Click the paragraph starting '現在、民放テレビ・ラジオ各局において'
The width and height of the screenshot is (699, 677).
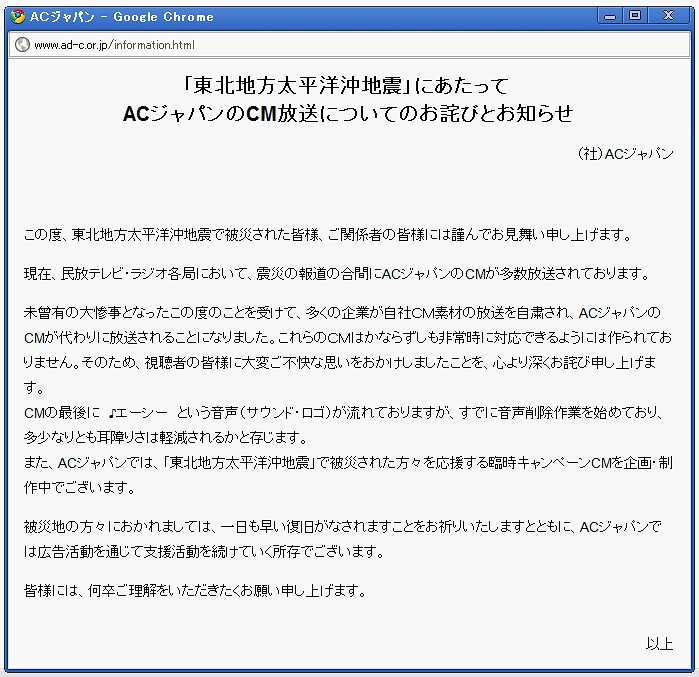(337, 273)
